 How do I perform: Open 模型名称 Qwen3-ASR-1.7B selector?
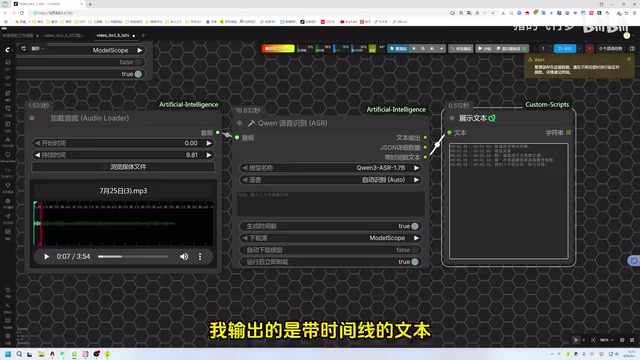[331, 168]
